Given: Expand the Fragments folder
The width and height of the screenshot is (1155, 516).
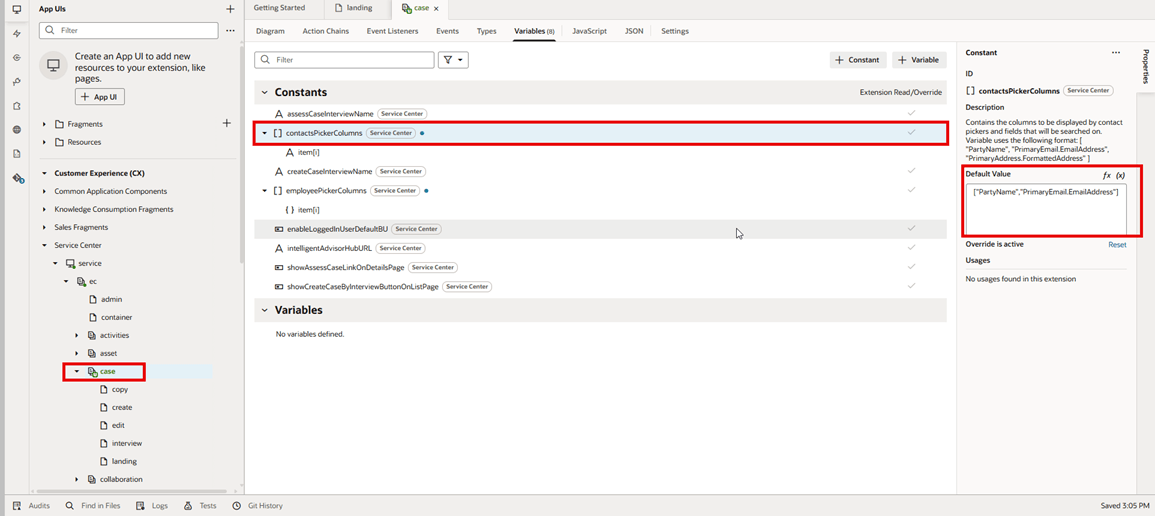Looking at the screenshot, I should click(44, 124).
